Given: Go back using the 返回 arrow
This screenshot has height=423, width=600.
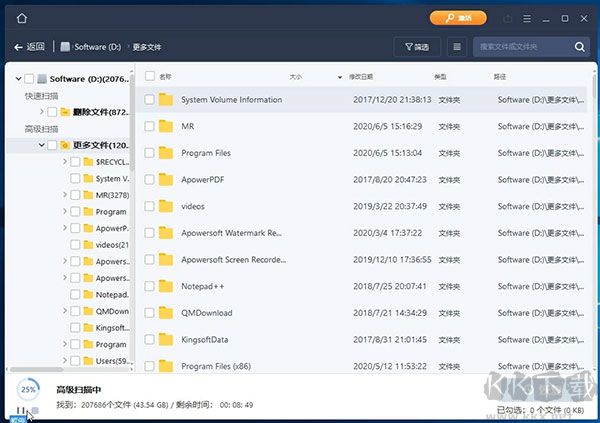Looking at the screenshot, I should 30,47.
